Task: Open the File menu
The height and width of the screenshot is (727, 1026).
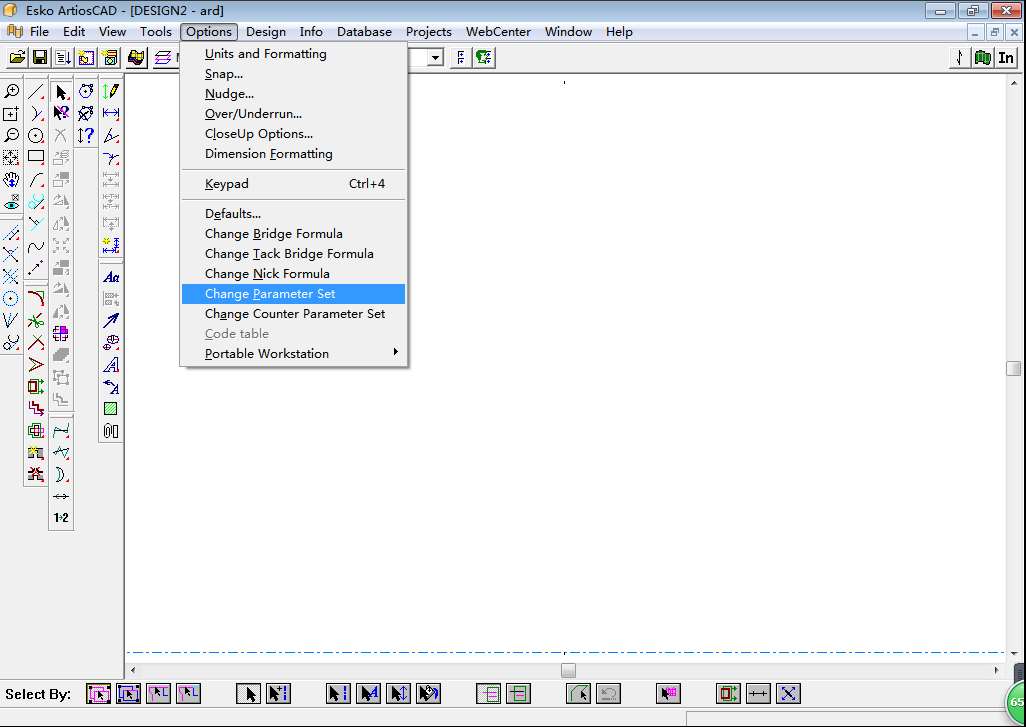Action: (39, 31)
